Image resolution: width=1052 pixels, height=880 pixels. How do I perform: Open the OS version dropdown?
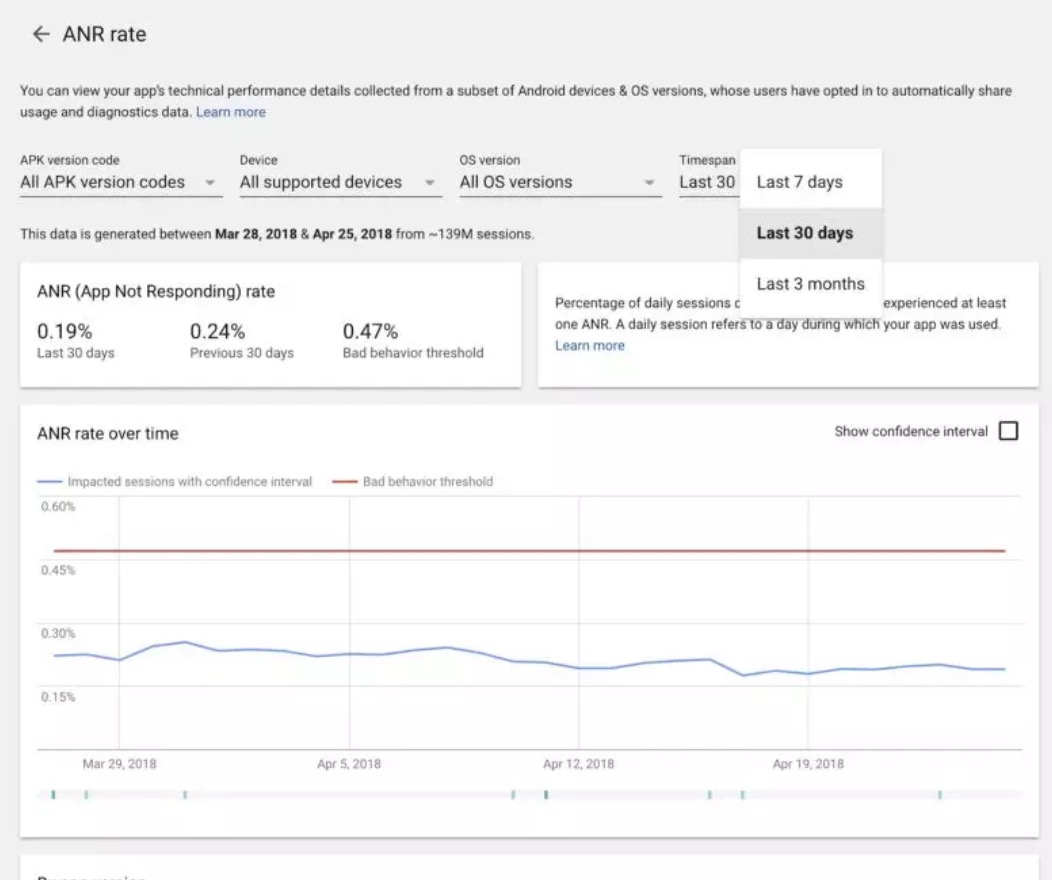(x=560, y=182)
